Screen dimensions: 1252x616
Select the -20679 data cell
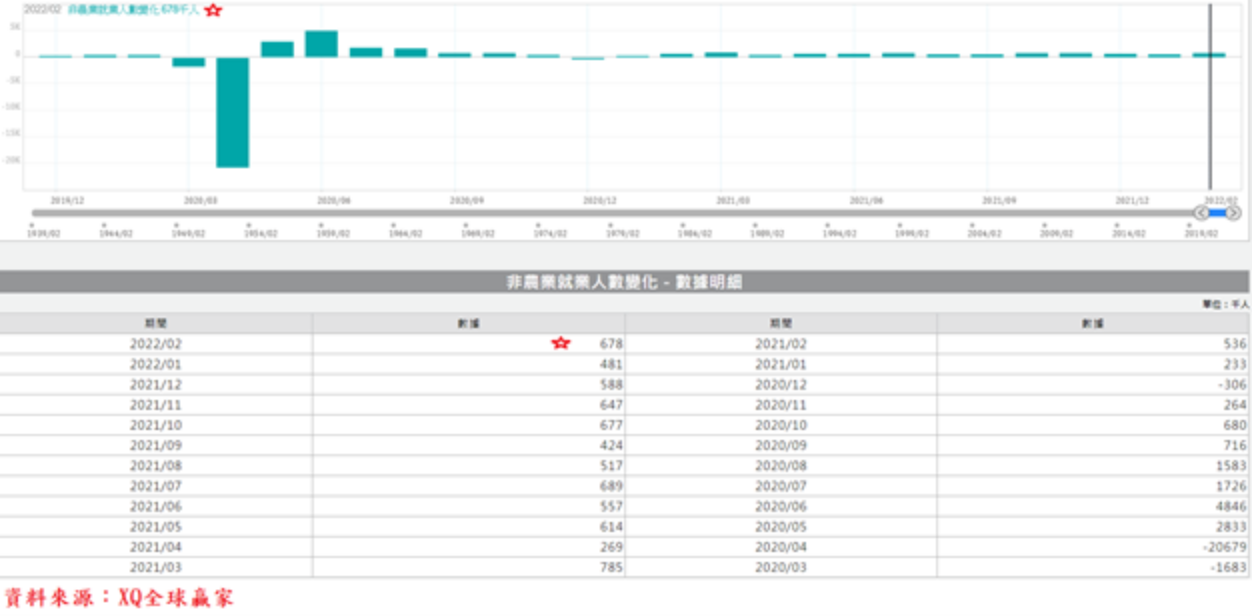(1092, 547)
